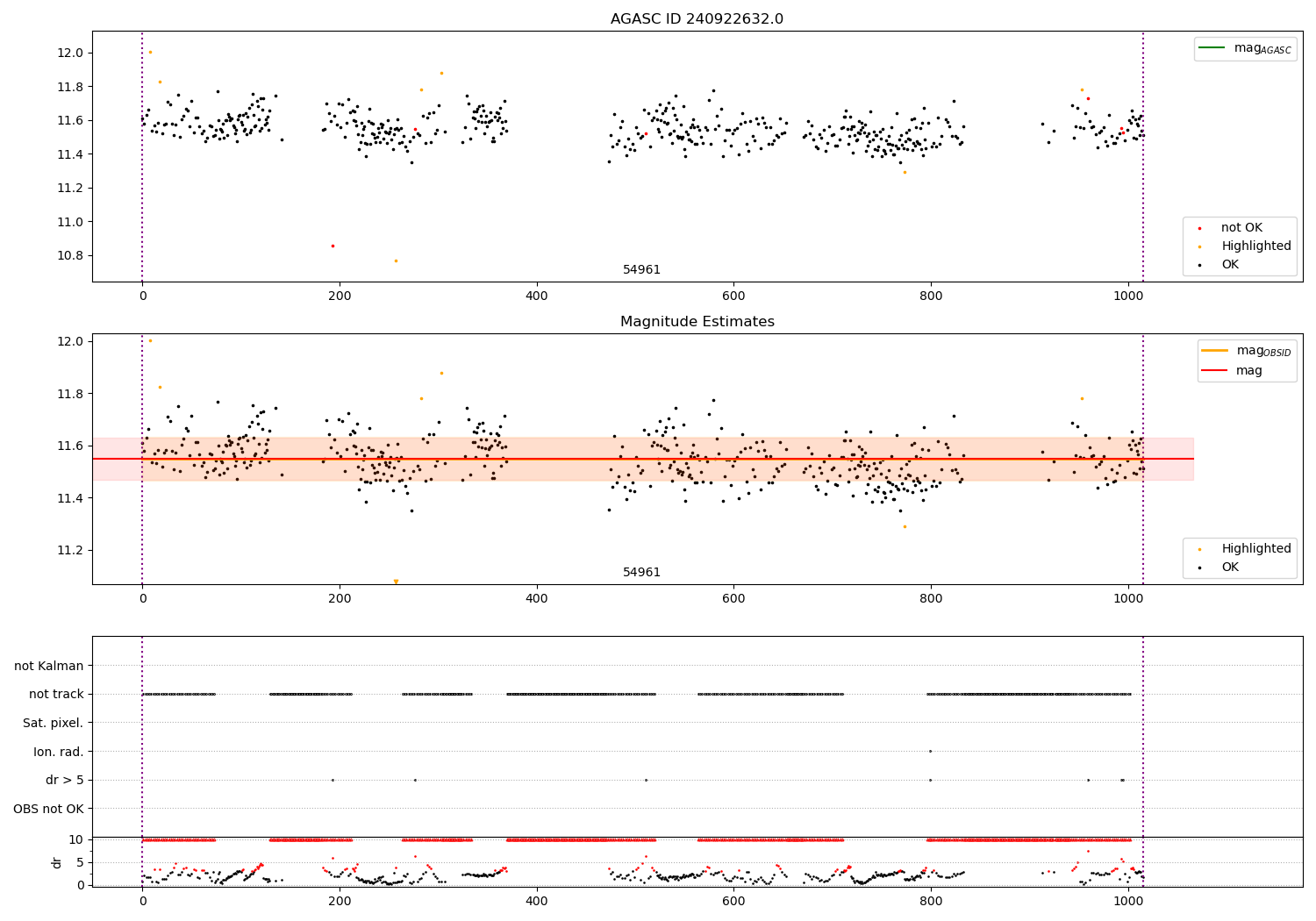1316x921 pixels.
Task: Click the '54961' label in the Magnitude Estimates plot
Action: tap(641, 573)
